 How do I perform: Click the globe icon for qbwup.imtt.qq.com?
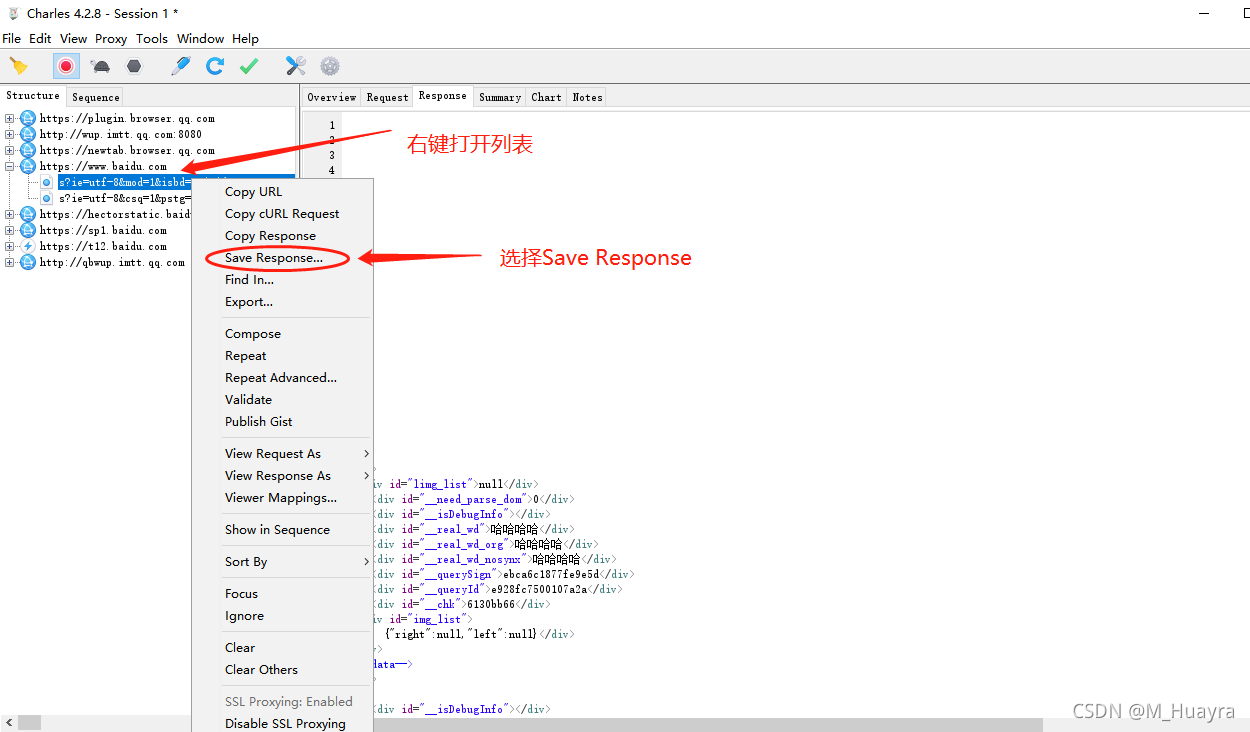pyautogui.click(x=28, y=262)
